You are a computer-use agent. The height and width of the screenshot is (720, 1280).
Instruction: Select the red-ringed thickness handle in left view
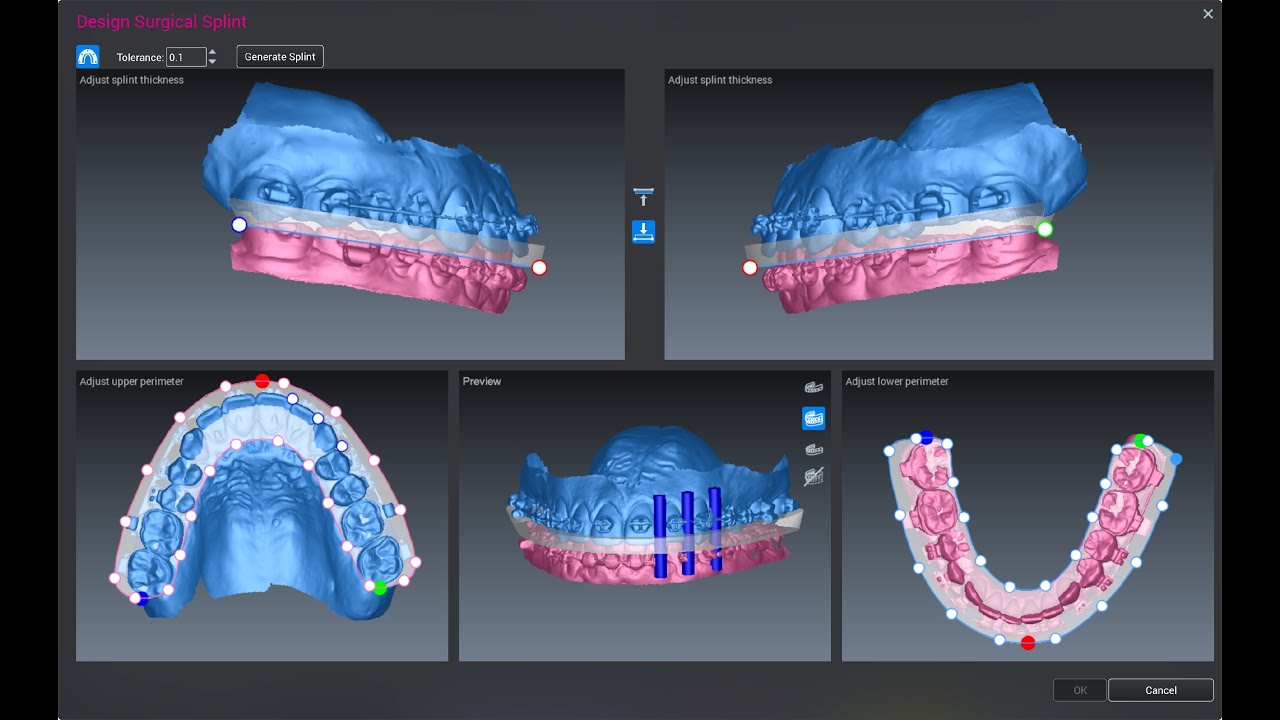tap(539, 267)
